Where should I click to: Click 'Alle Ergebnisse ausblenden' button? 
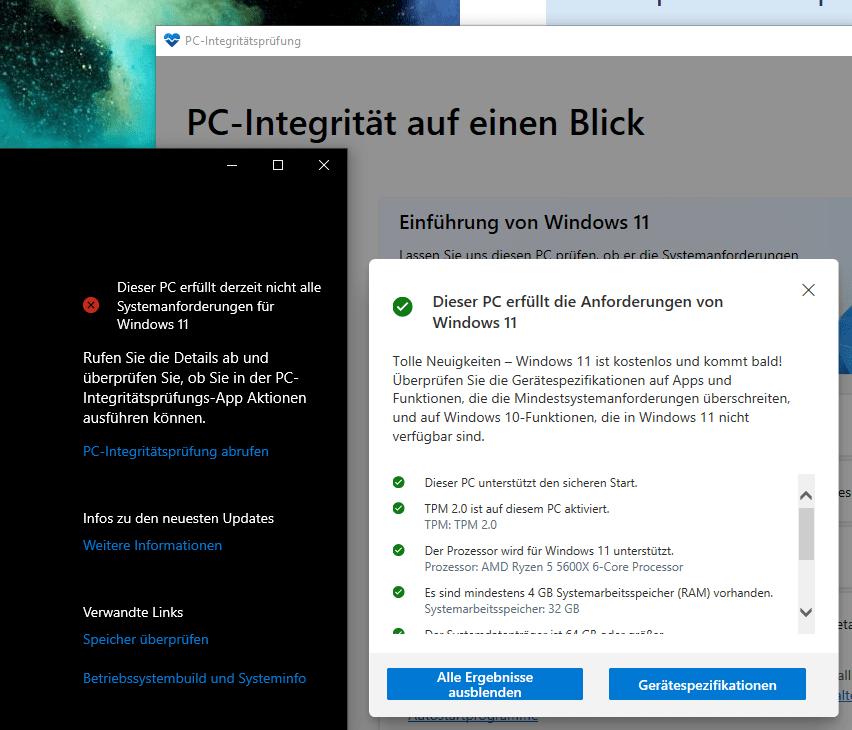point(485,684)
